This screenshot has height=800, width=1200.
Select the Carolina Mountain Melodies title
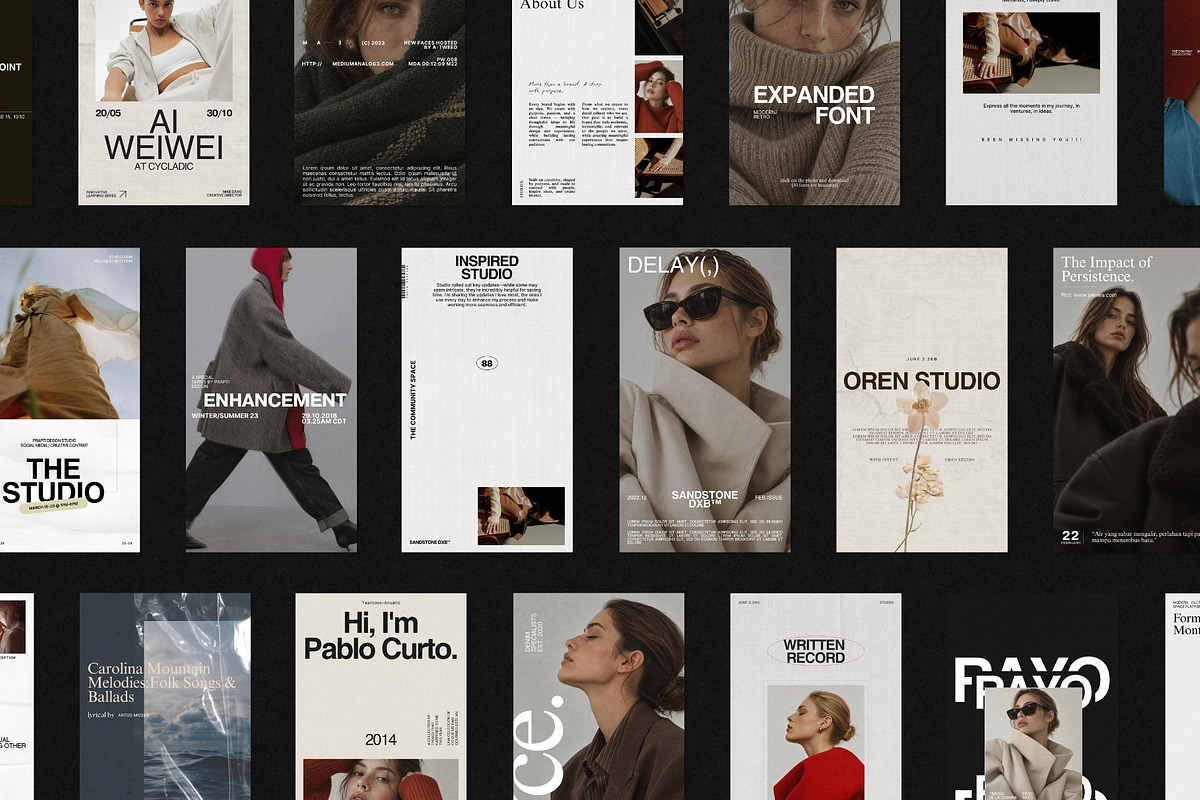coord(160,682)
